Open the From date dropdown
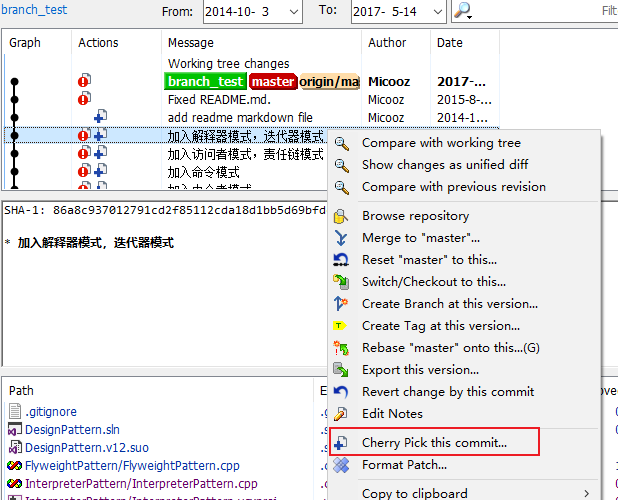 [293, 12]
